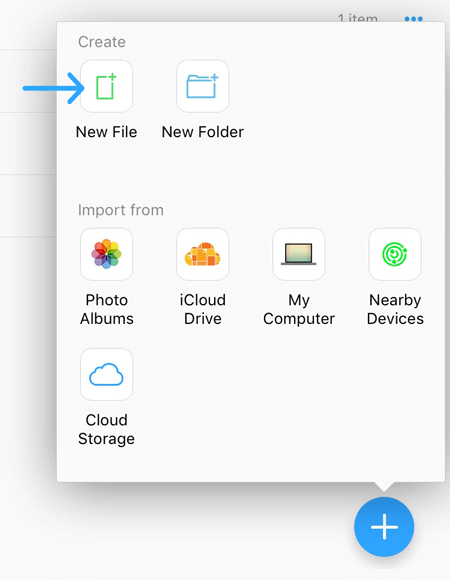
Task: Choose the orange iCloud Drive icon
Action: tap(203, 254)
